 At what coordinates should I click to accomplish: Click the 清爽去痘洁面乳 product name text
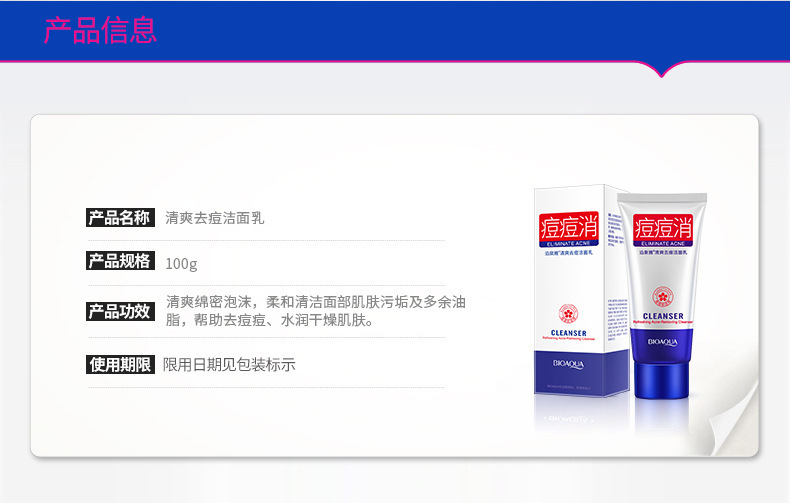pyautogui.click(x=215, y=218)
